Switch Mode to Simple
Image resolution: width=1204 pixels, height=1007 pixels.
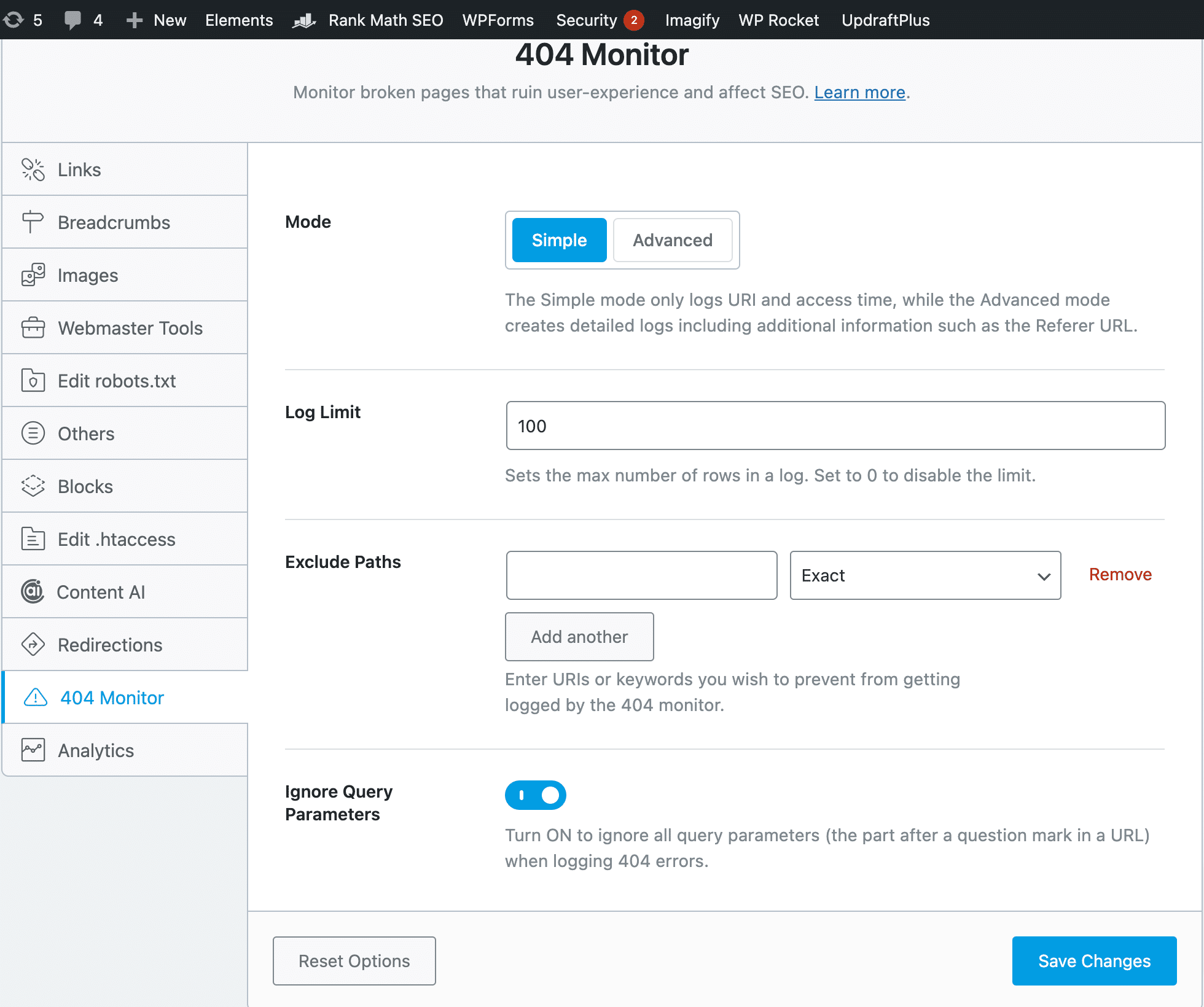click(558, 240)
